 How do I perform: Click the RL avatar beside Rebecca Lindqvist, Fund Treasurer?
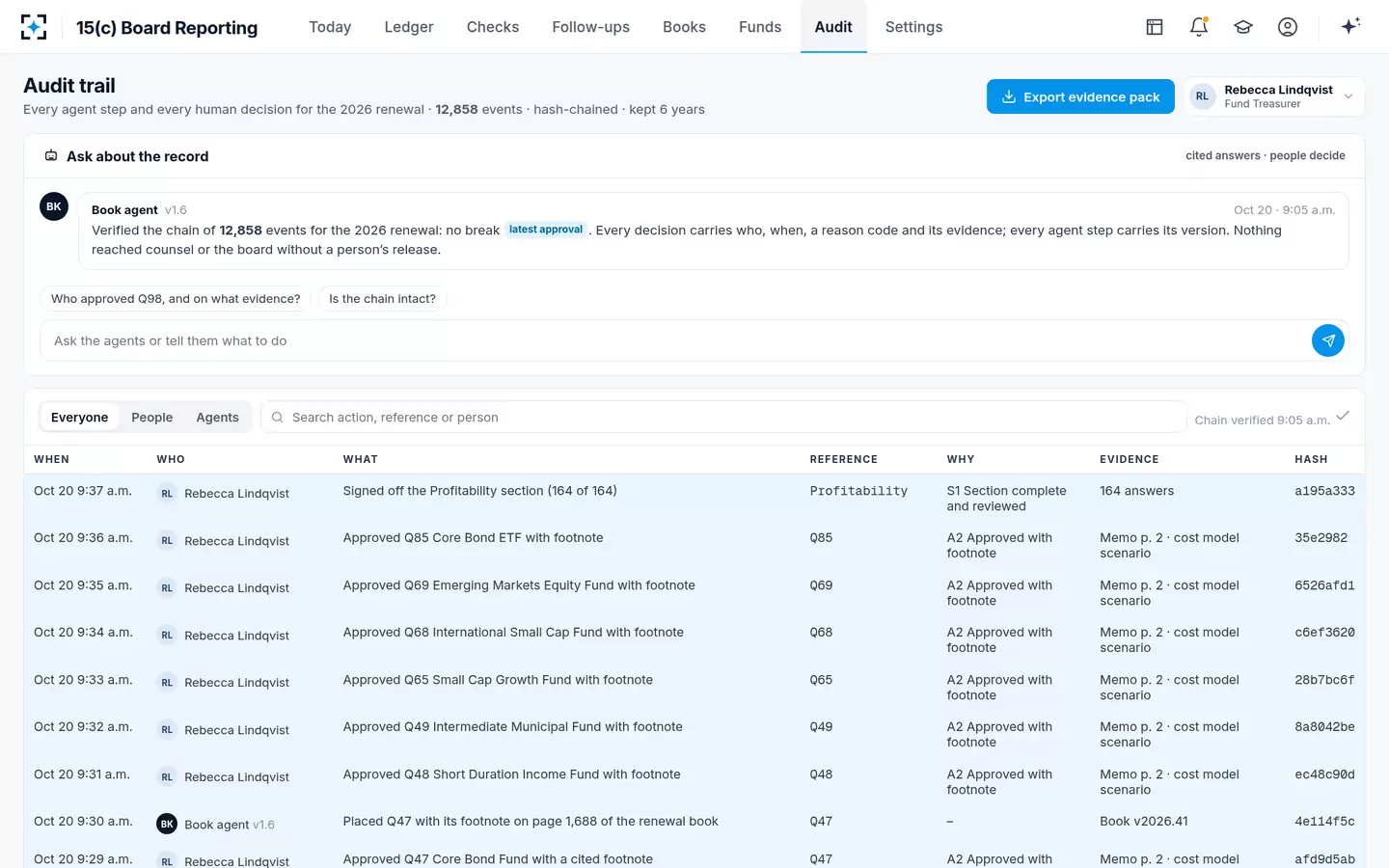point(1202,96)
